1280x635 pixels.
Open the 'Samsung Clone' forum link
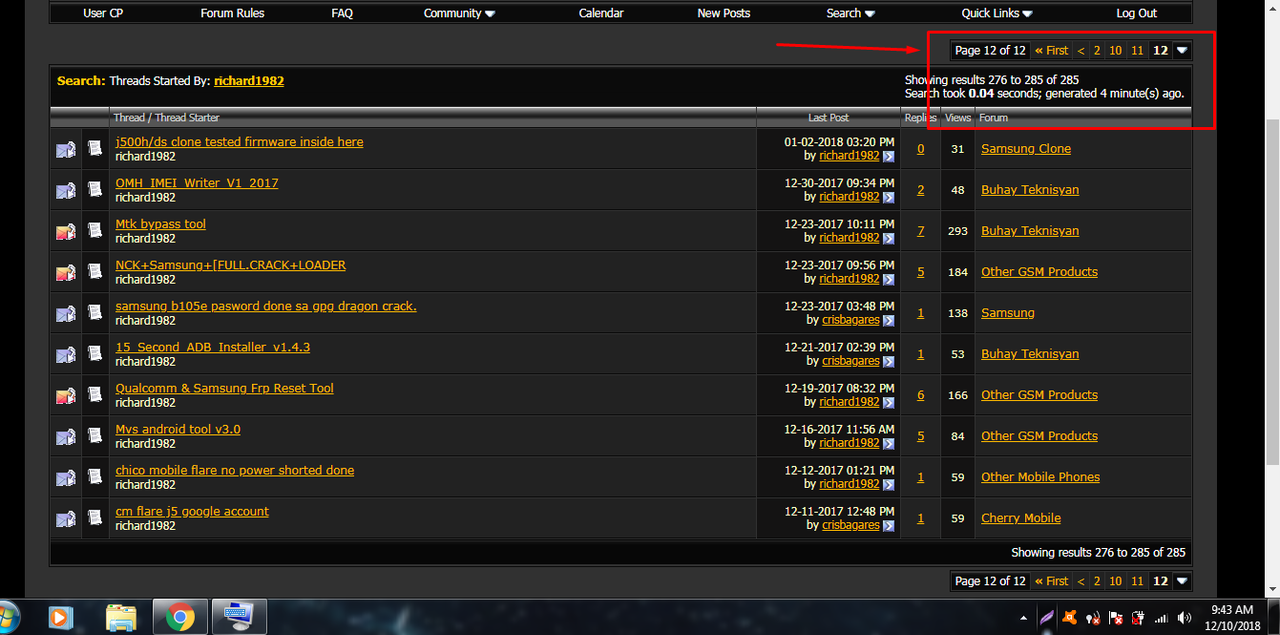click(1026, 149)
